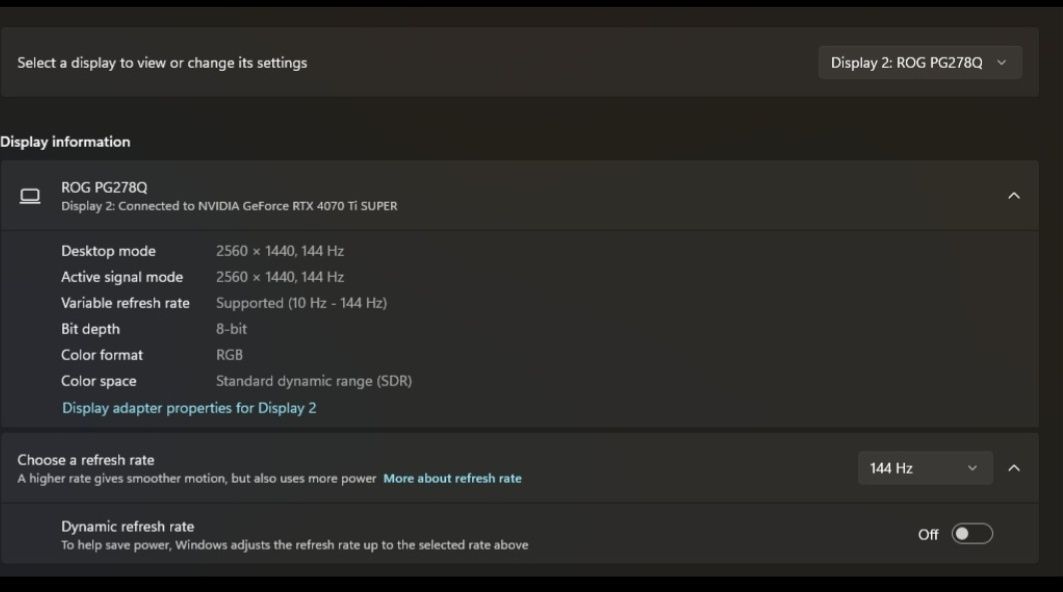Click the Dynamic refresh rate label
The image size is (1063, 592).
(x=127, y=526)
